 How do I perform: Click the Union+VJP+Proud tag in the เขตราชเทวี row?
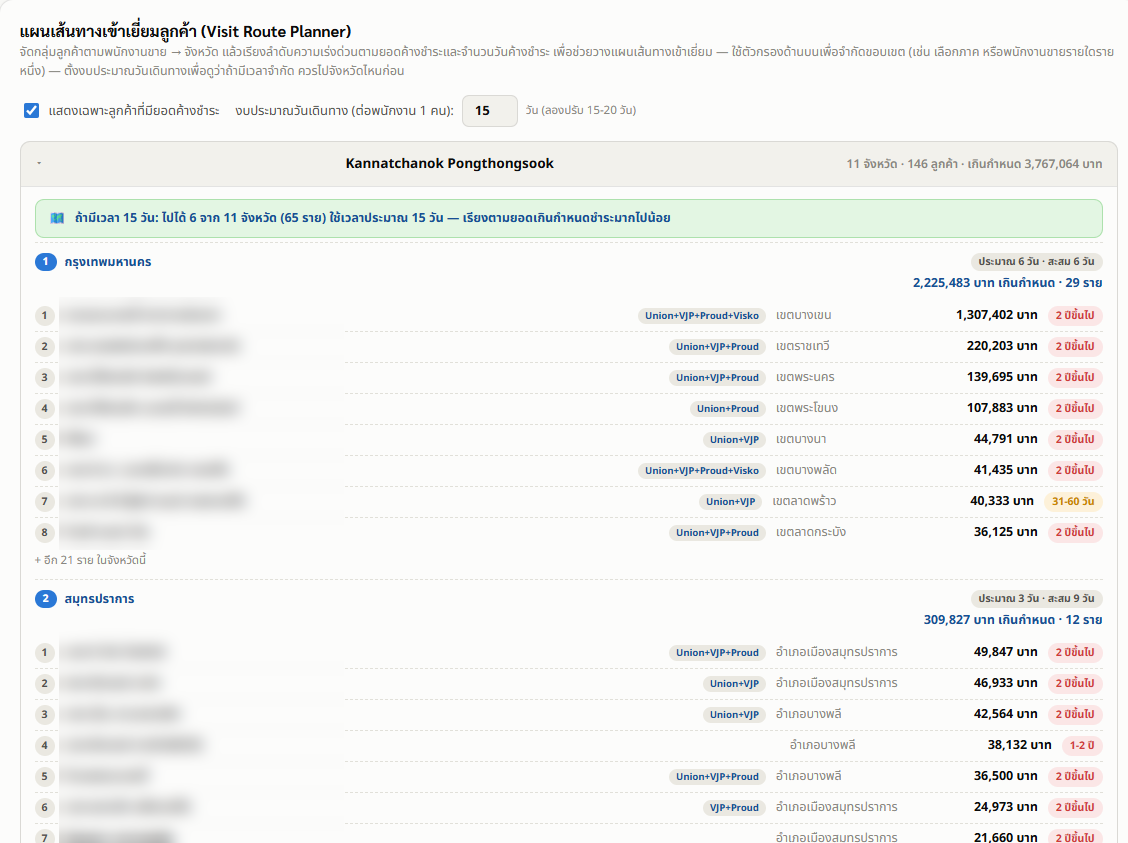(x=717, y=346)
